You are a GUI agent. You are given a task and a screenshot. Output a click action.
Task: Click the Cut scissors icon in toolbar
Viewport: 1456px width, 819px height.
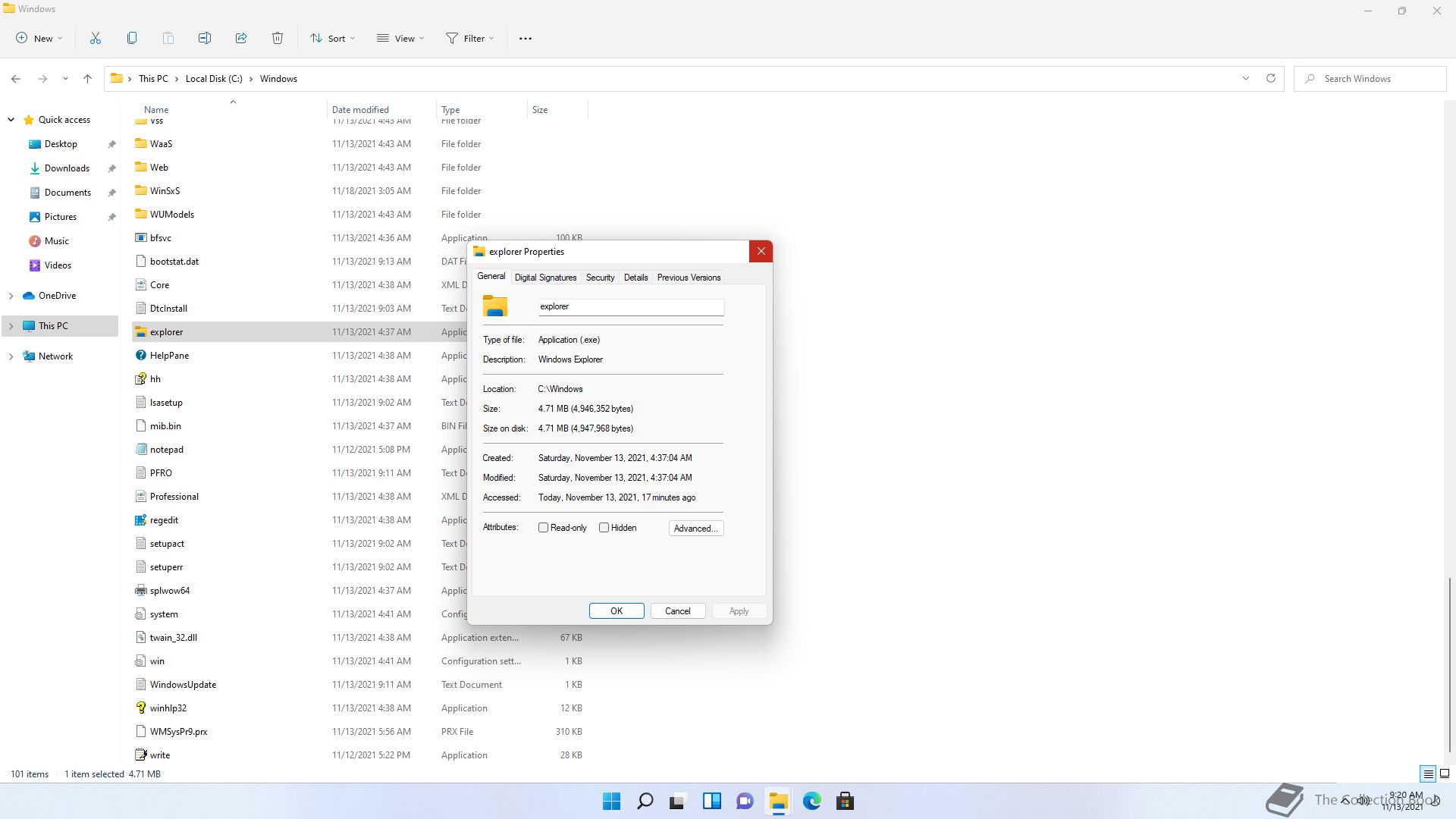(96, 38)
